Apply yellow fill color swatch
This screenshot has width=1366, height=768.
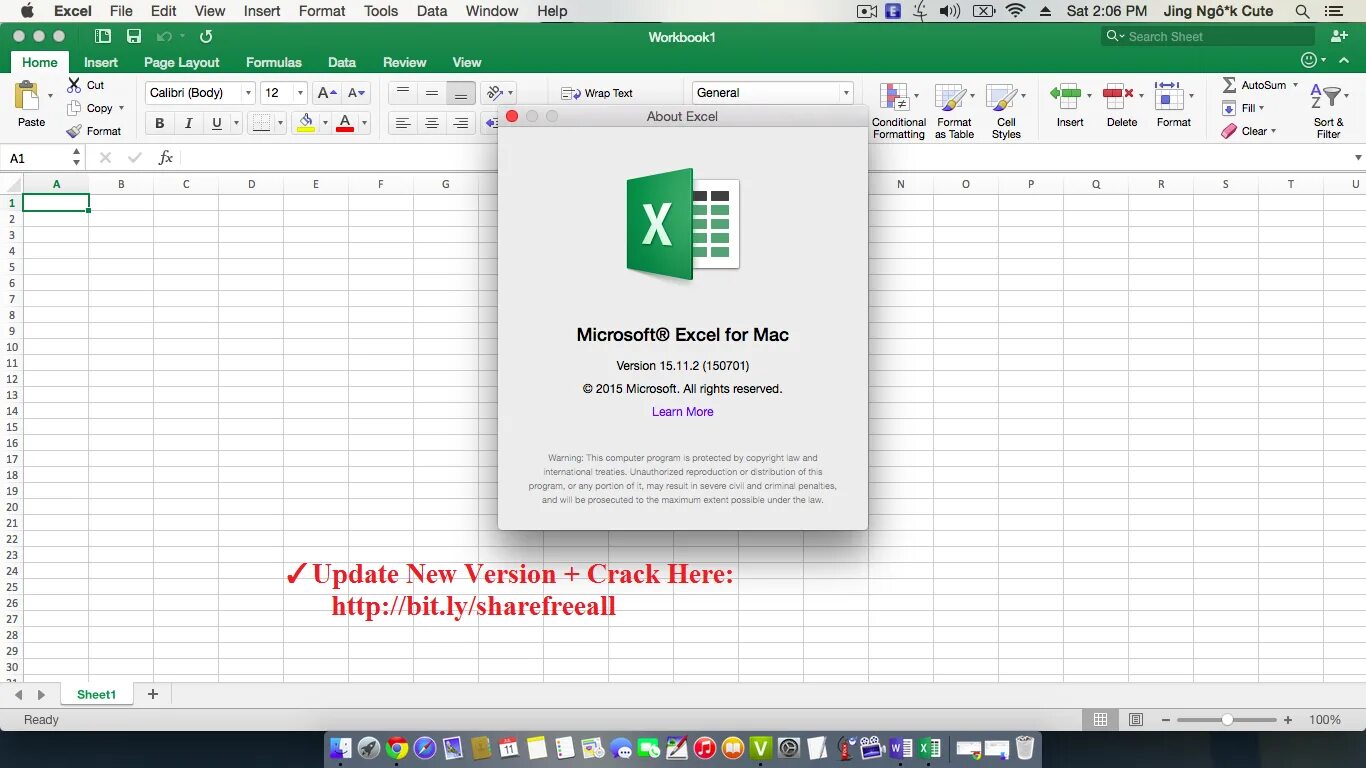tap(306, 123)
